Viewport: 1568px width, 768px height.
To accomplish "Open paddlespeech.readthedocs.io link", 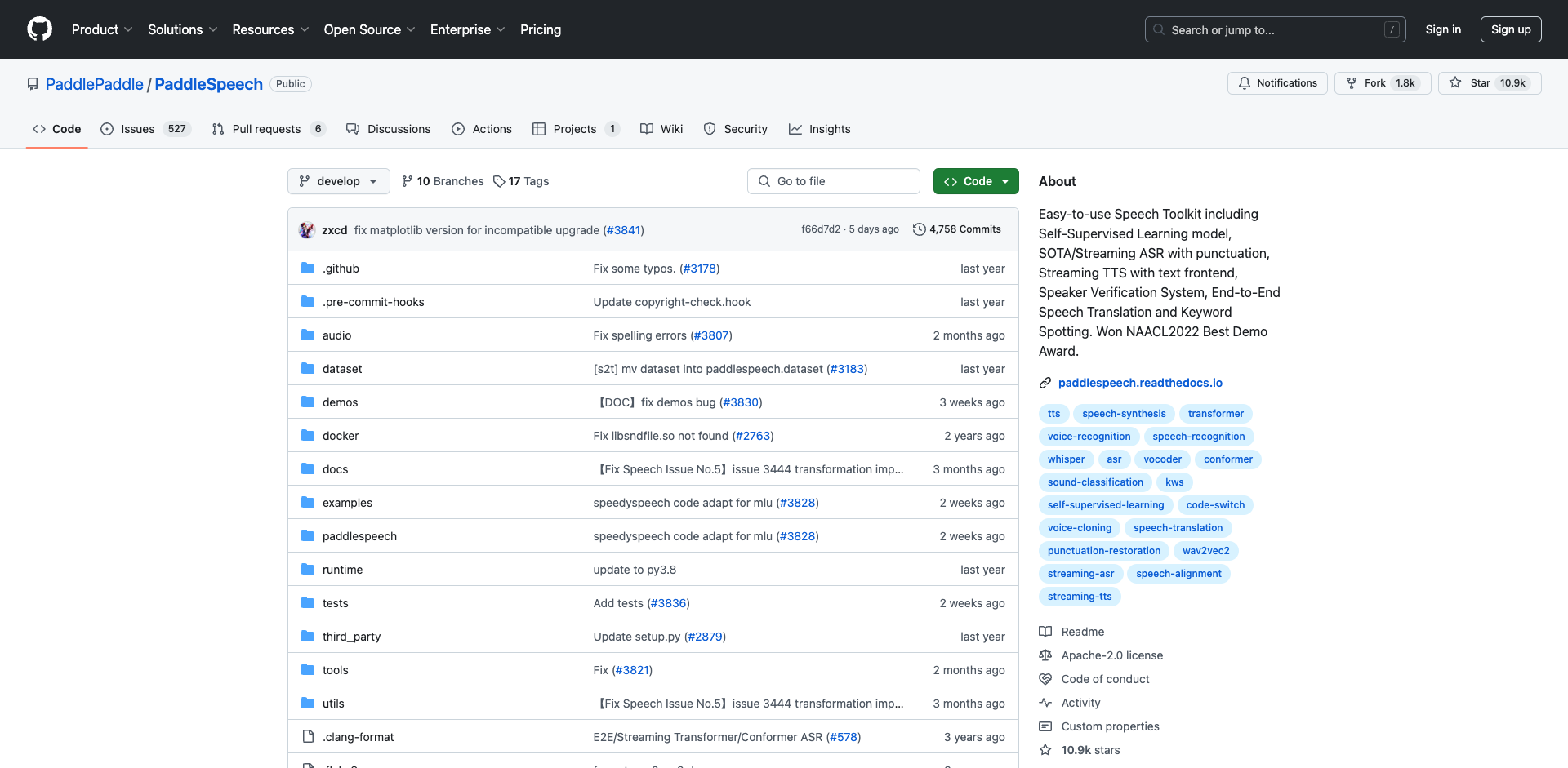I will 1140,383.
